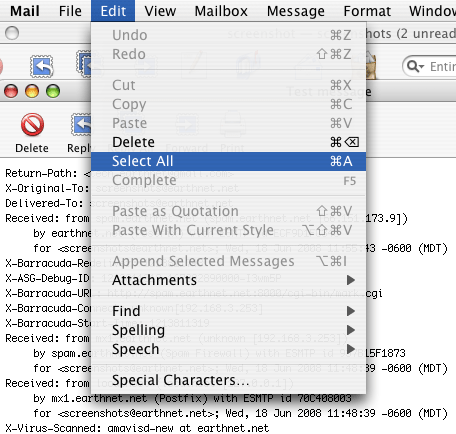Open the Mailbox menu
456x434 pixels.
221,11
